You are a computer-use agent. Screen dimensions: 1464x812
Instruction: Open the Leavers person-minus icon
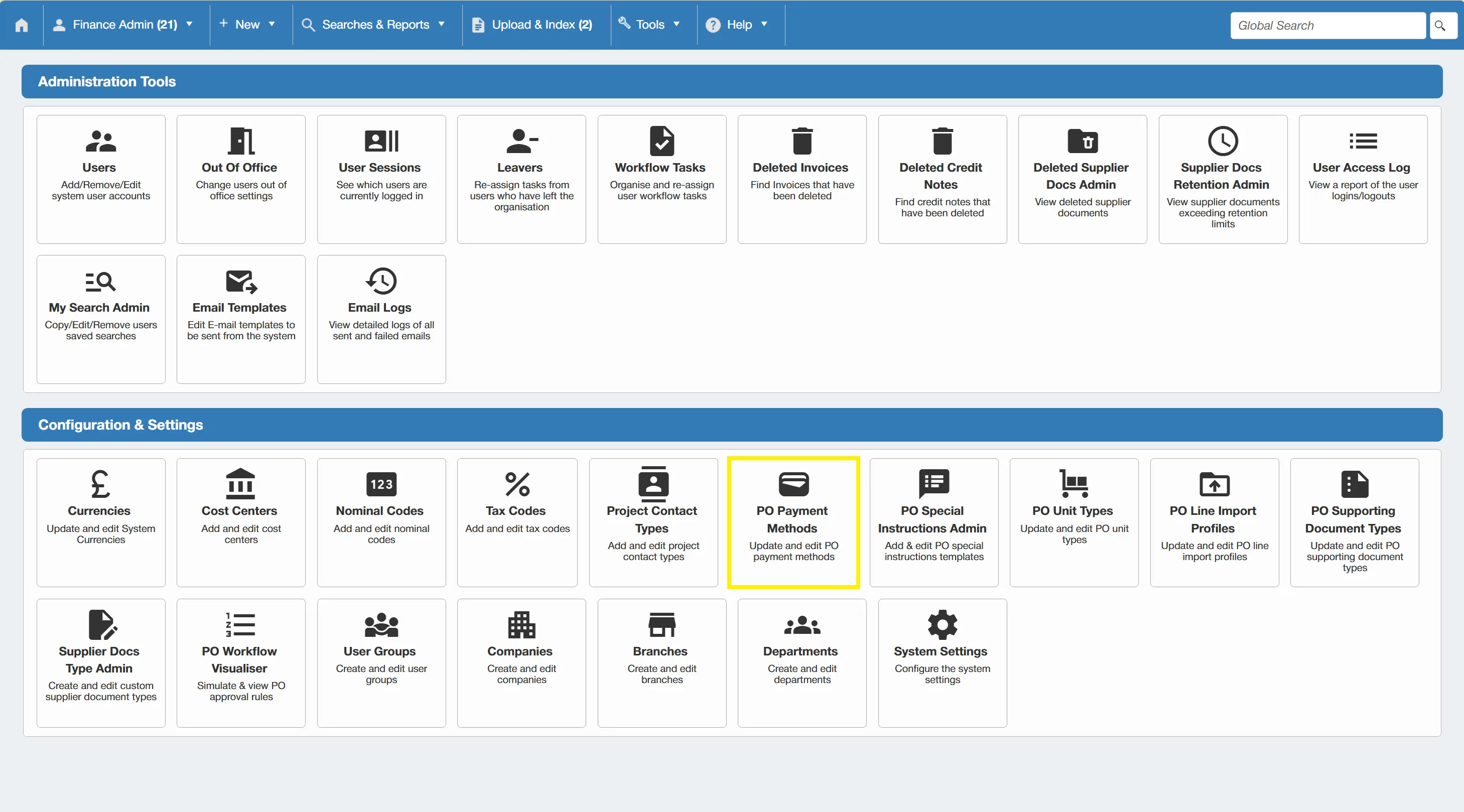tap(522, 141)
